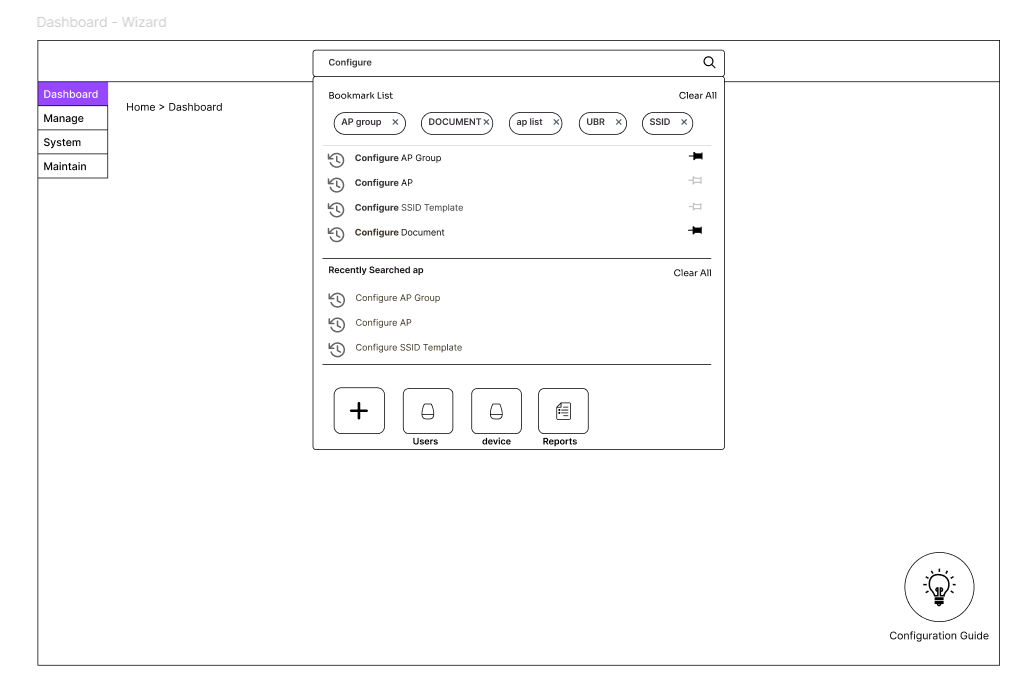Pin the Configure AP suggestion
Image resolution: width=1024 pixels, height=679 pixels.
pyautogui.click(x=696, y=181)
